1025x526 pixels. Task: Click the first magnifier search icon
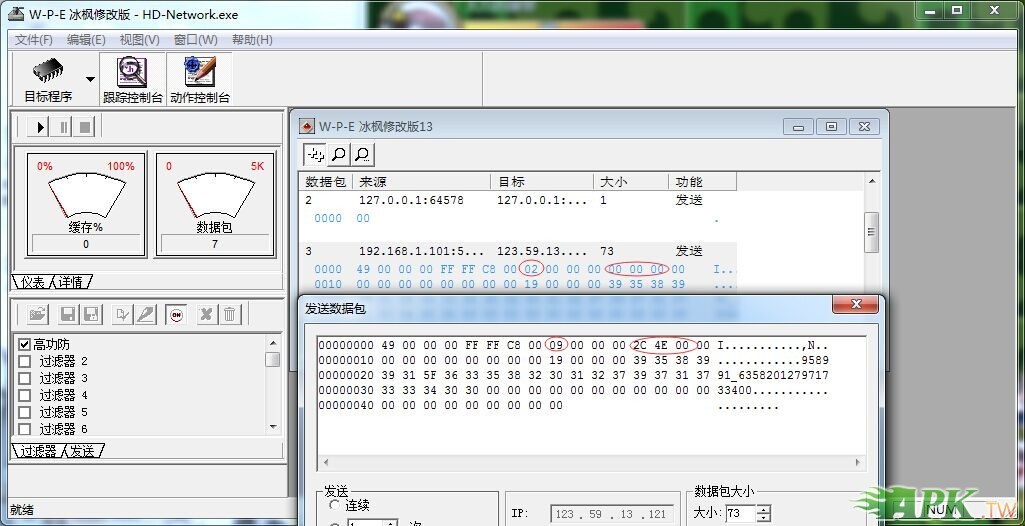click(x=339, y=154)
